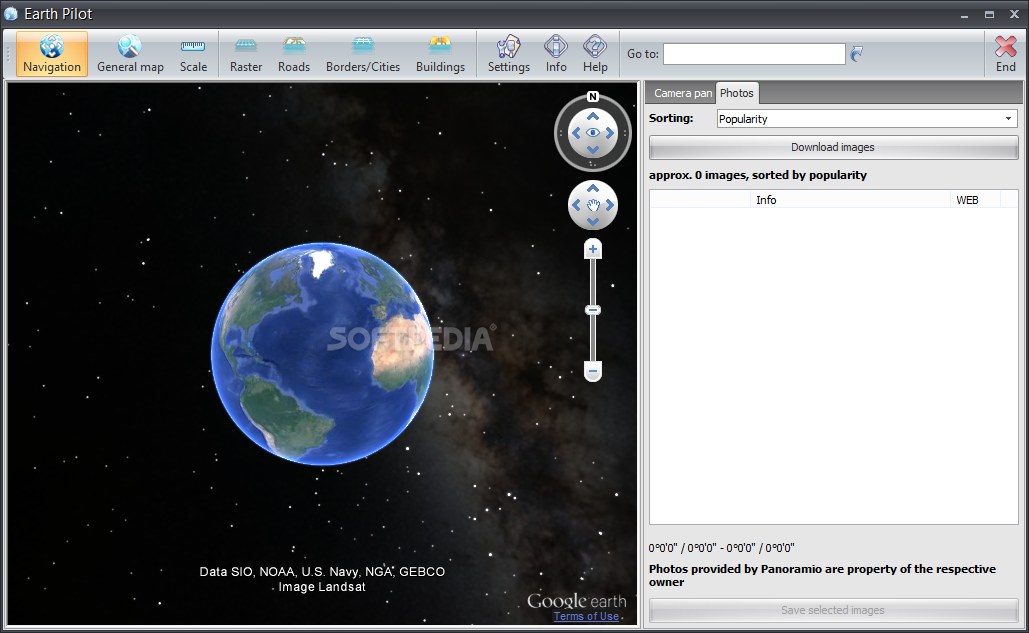Open the General map view

(130, 54)
